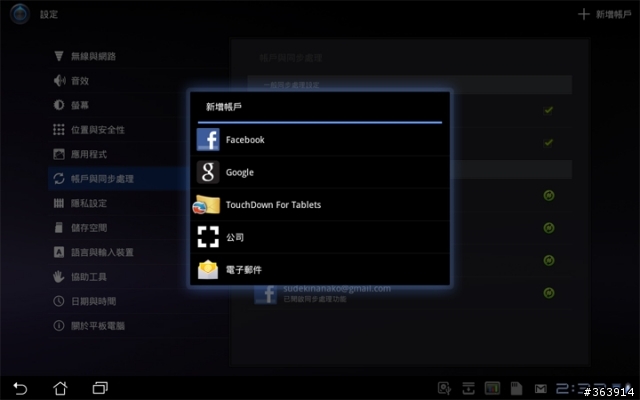Tap the settings app icon beside 設定
Image resolution: width=640 pixels, height=400 pixels.
[x=20, y=14]
